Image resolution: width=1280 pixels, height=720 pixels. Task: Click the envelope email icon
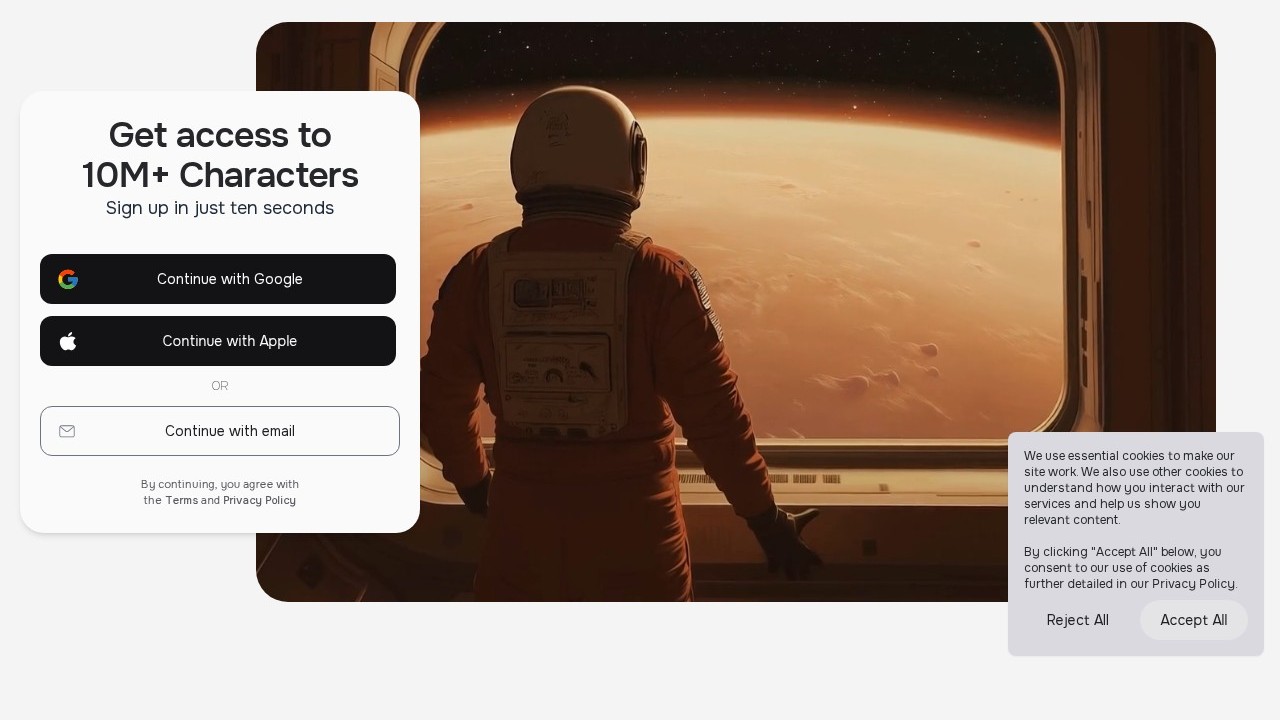tap(67, 431)
